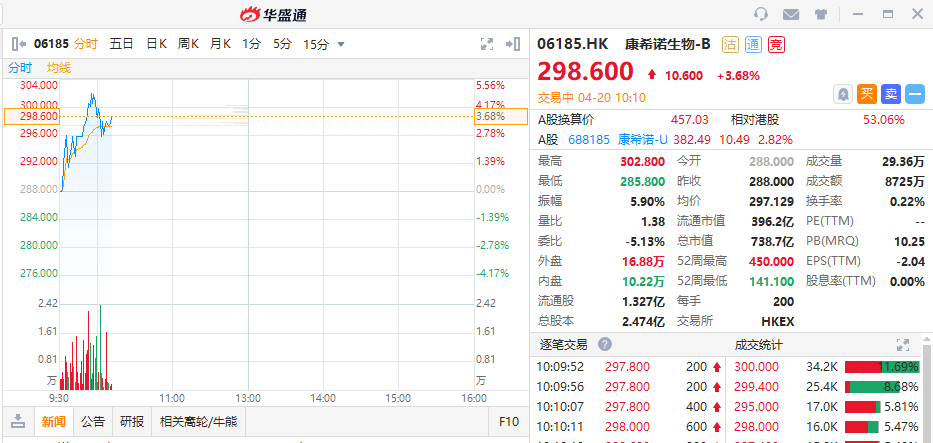Expand the trade statistics panel fullscreen
The width and height of the screenshot is (933, 443).
[x=903, y=345]
